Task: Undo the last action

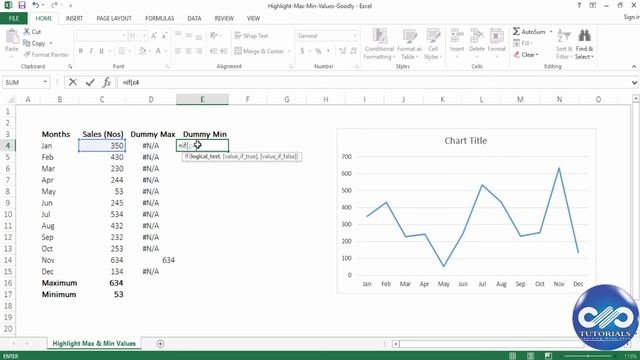Action: 36,5
